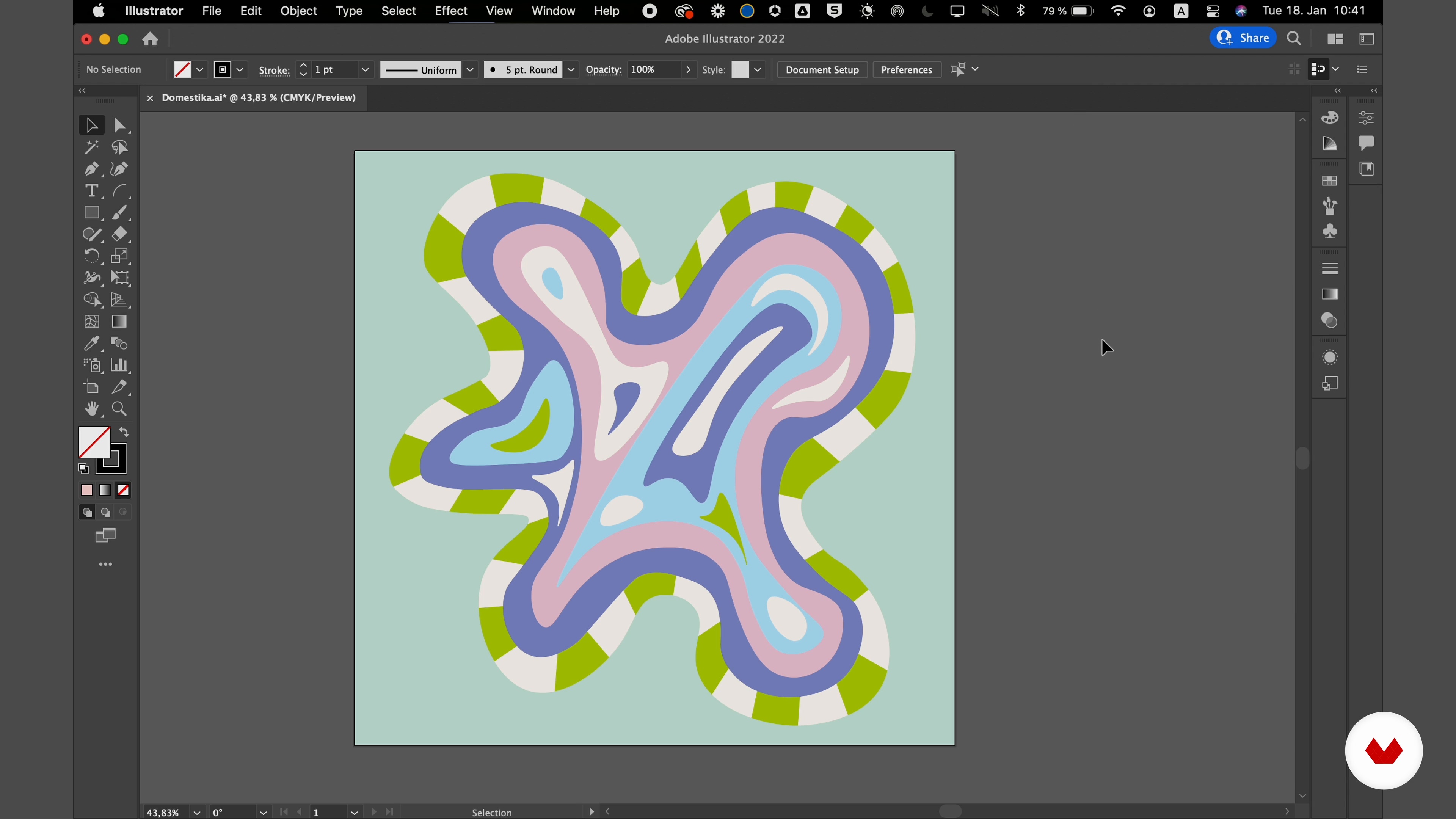
Task: Click the Document Setup button
Action: (x=822, y=70)
